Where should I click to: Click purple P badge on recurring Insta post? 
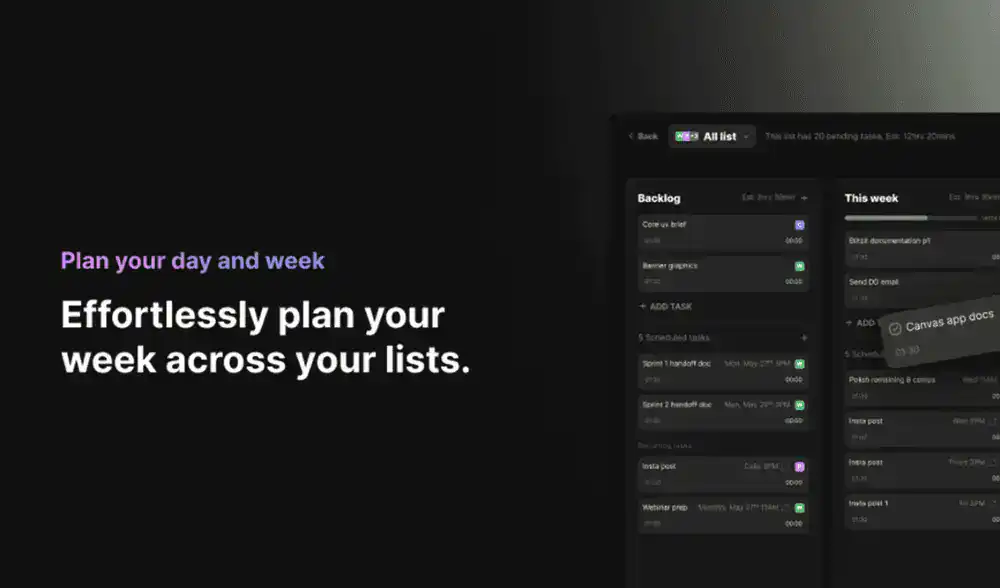(x=799, y=467)
